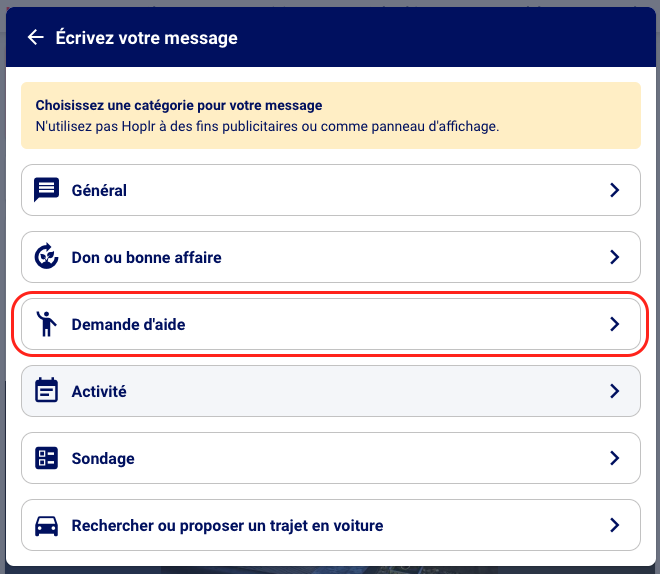This screenshot has width=660, height=574.
Task: Choose the Sondage category label
Action: point(103,458)
